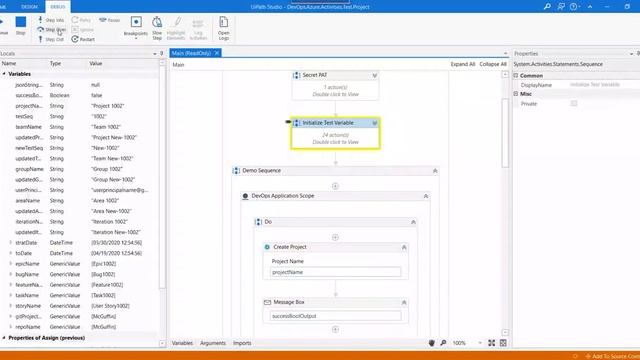640x360 pixels.
Task: Collapse the Common properties section
Action: coord(516,76)
